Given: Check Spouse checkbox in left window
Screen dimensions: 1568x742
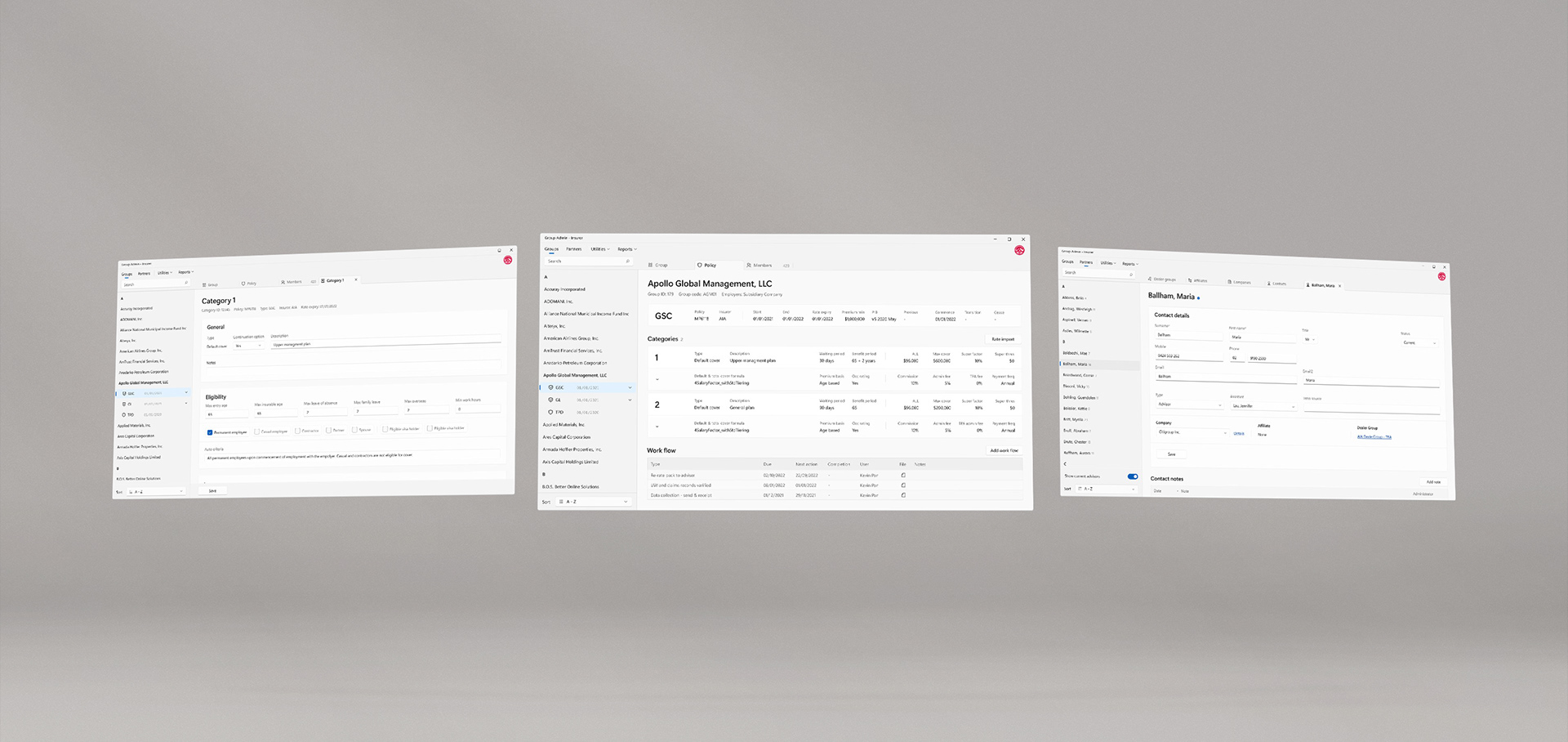Looking at the screenshot, I should pyautogui.click(x=354, y=430).
